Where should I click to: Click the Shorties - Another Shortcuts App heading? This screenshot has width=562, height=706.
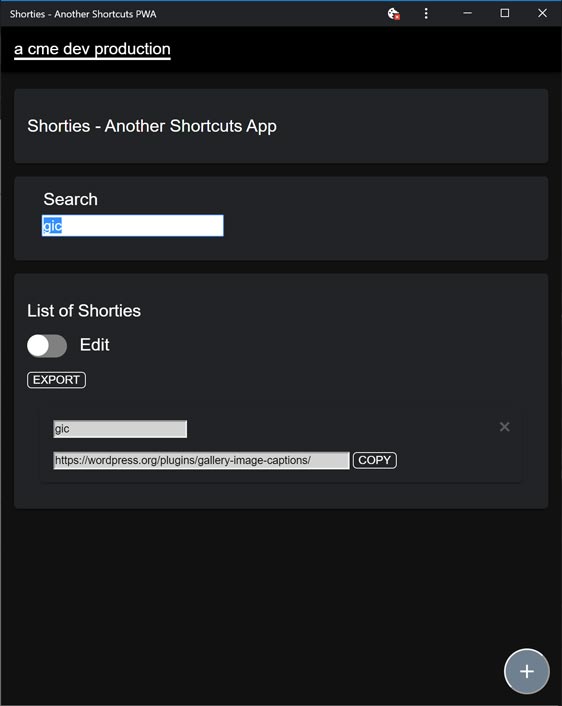152,126
